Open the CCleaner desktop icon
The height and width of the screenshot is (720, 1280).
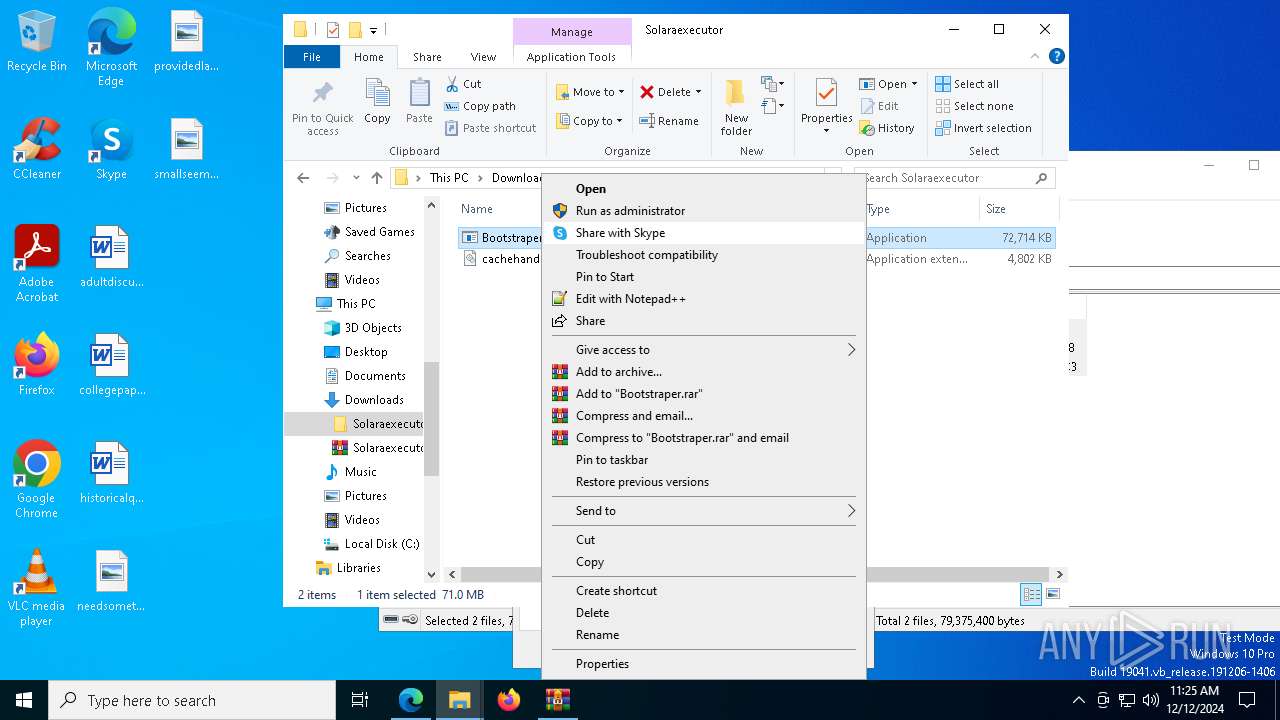point(37,150)
